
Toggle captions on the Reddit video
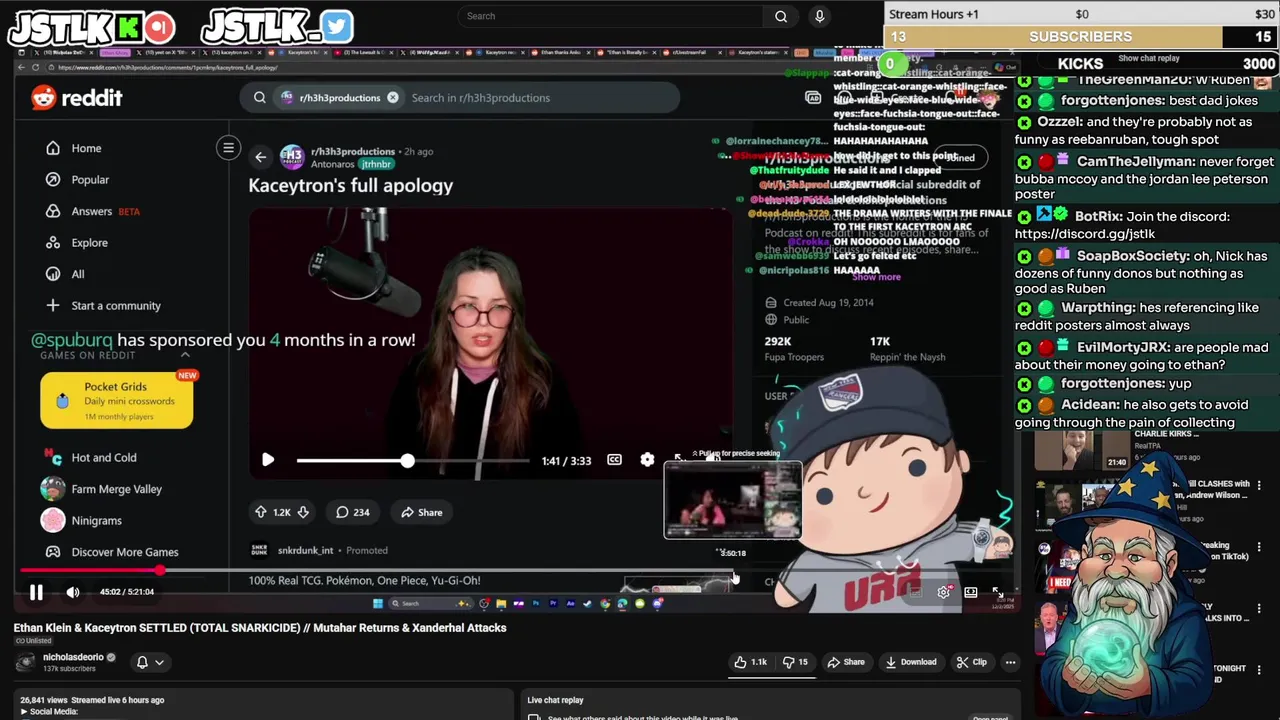tap(614, 460)
